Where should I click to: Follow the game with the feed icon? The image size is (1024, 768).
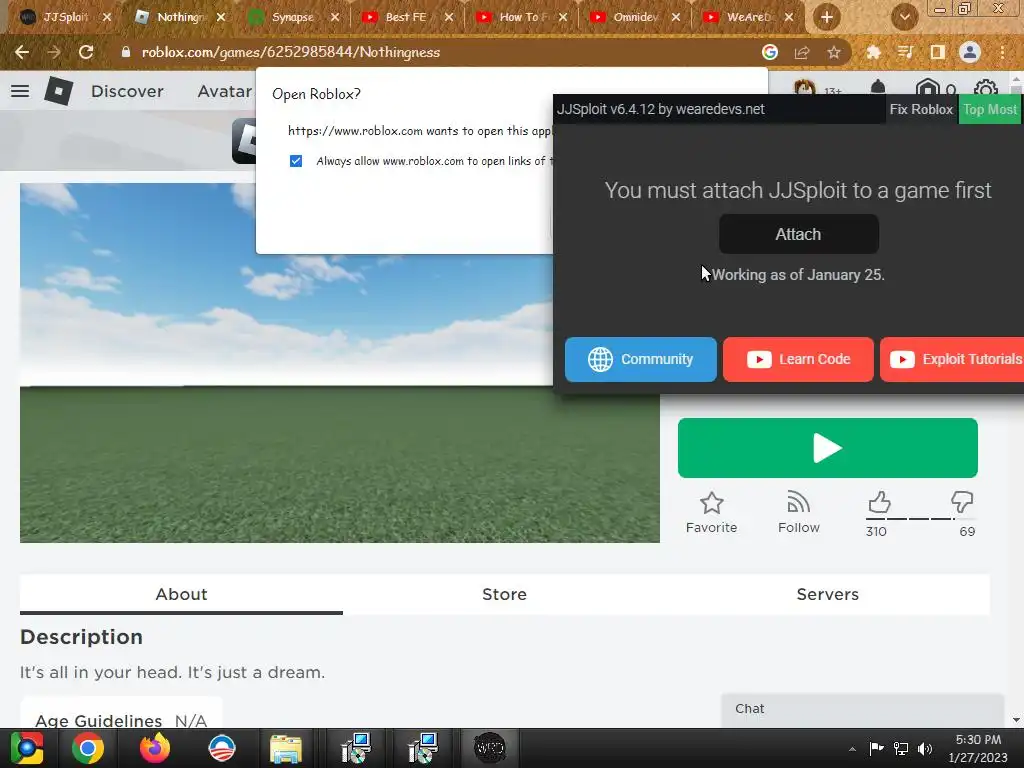point(798,502)
